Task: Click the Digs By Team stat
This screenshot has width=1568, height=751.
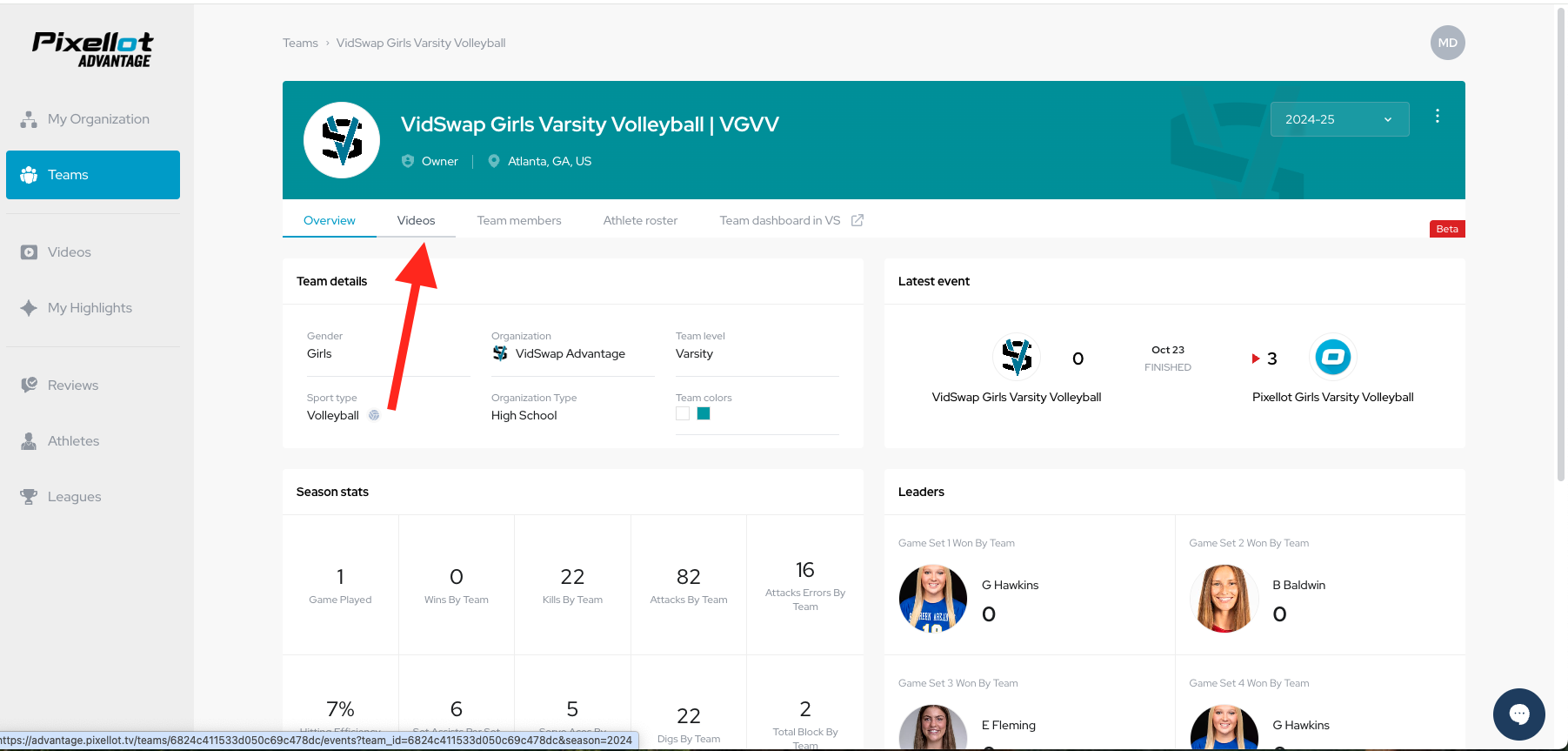Action: (x=689, y=724)
